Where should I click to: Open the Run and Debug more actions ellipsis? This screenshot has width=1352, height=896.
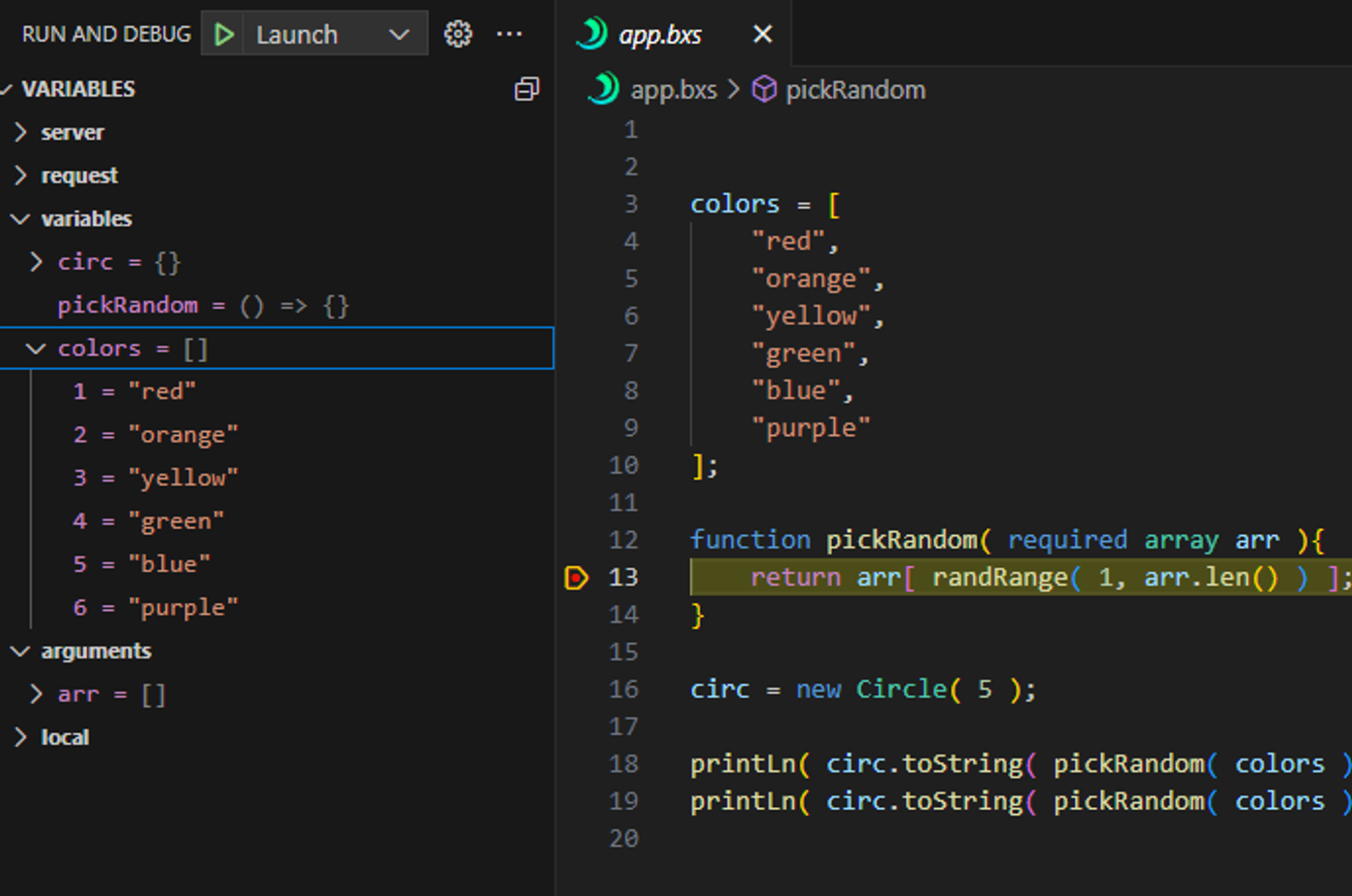point(509,34)
